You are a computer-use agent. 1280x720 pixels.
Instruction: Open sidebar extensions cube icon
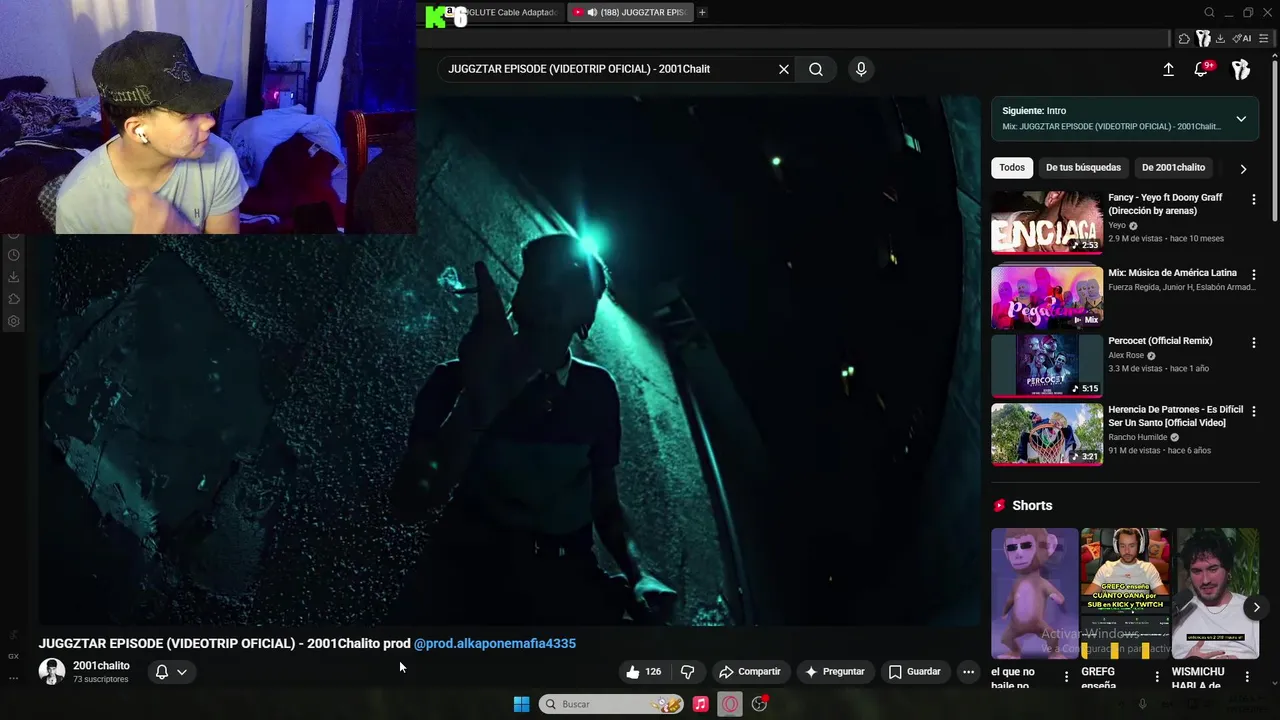14,299
